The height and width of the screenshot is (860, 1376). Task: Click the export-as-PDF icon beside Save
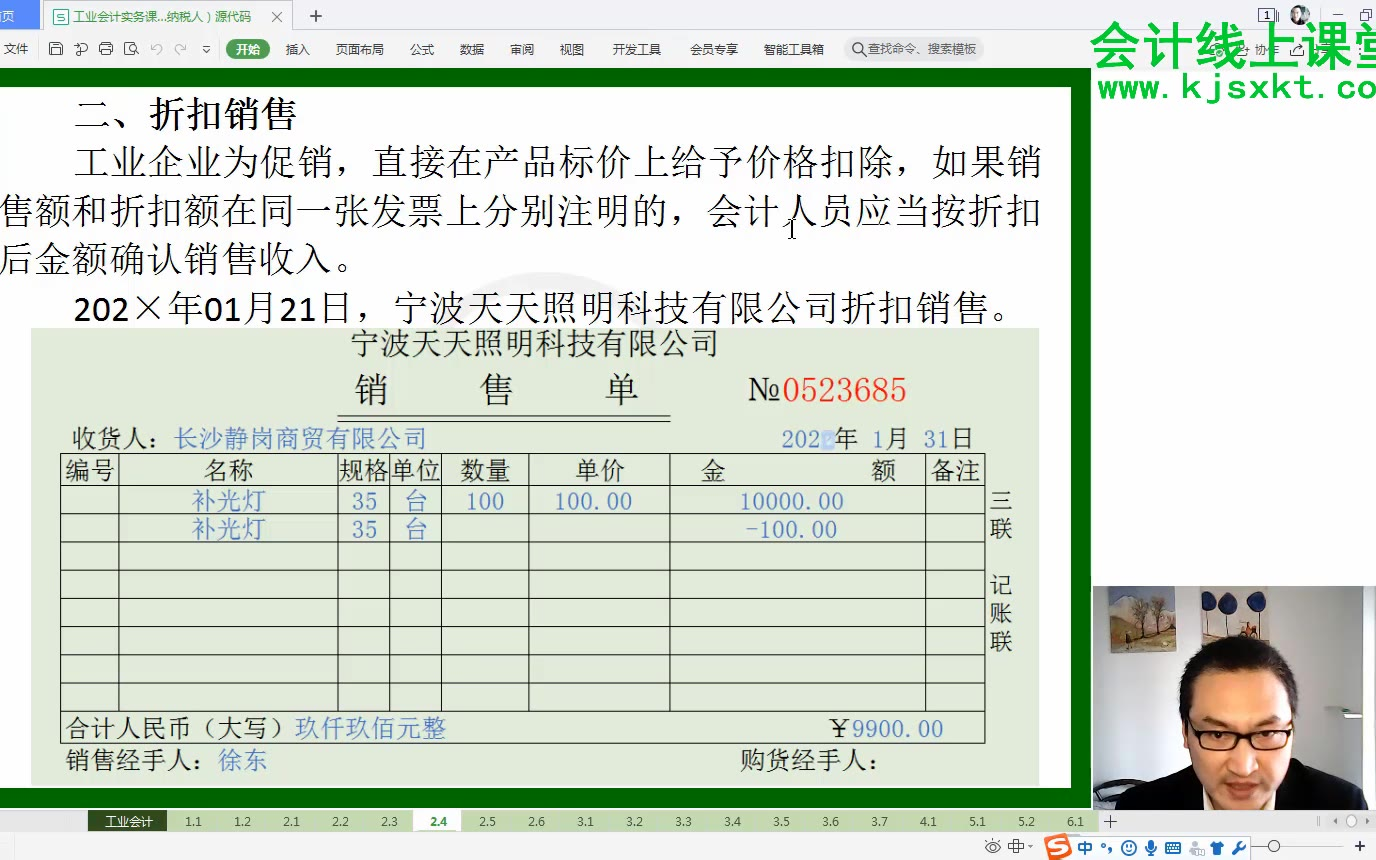pyautogui.click(x=81, y=49)
